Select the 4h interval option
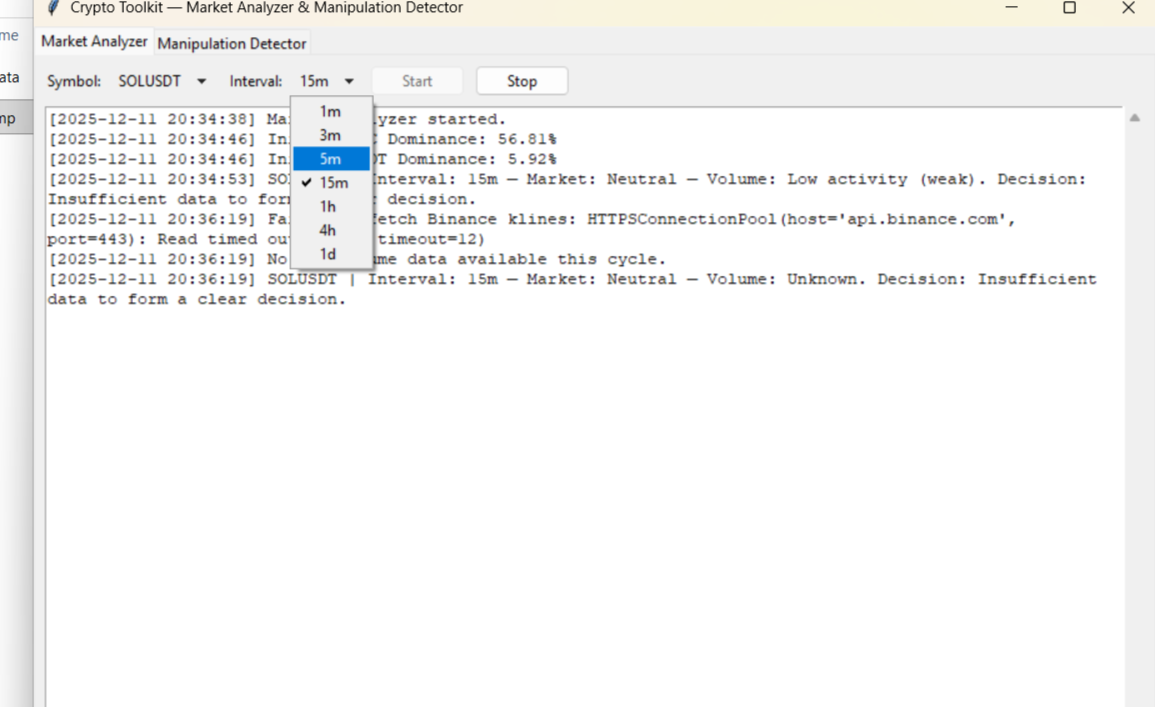This screenshot has width=1155, height=707. (330, 230)
